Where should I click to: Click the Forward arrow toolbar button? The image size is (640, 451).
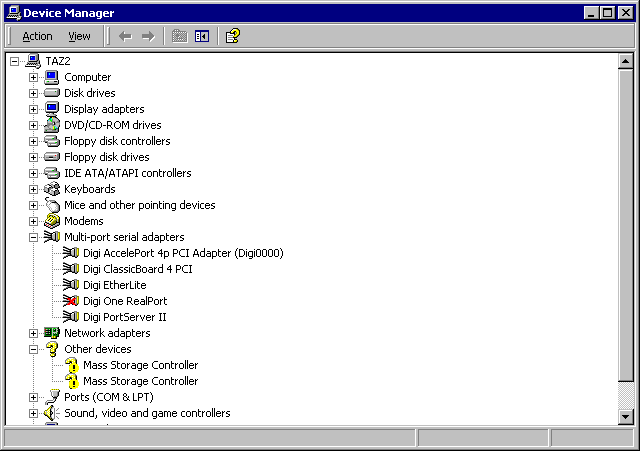(x=148, y=36)
